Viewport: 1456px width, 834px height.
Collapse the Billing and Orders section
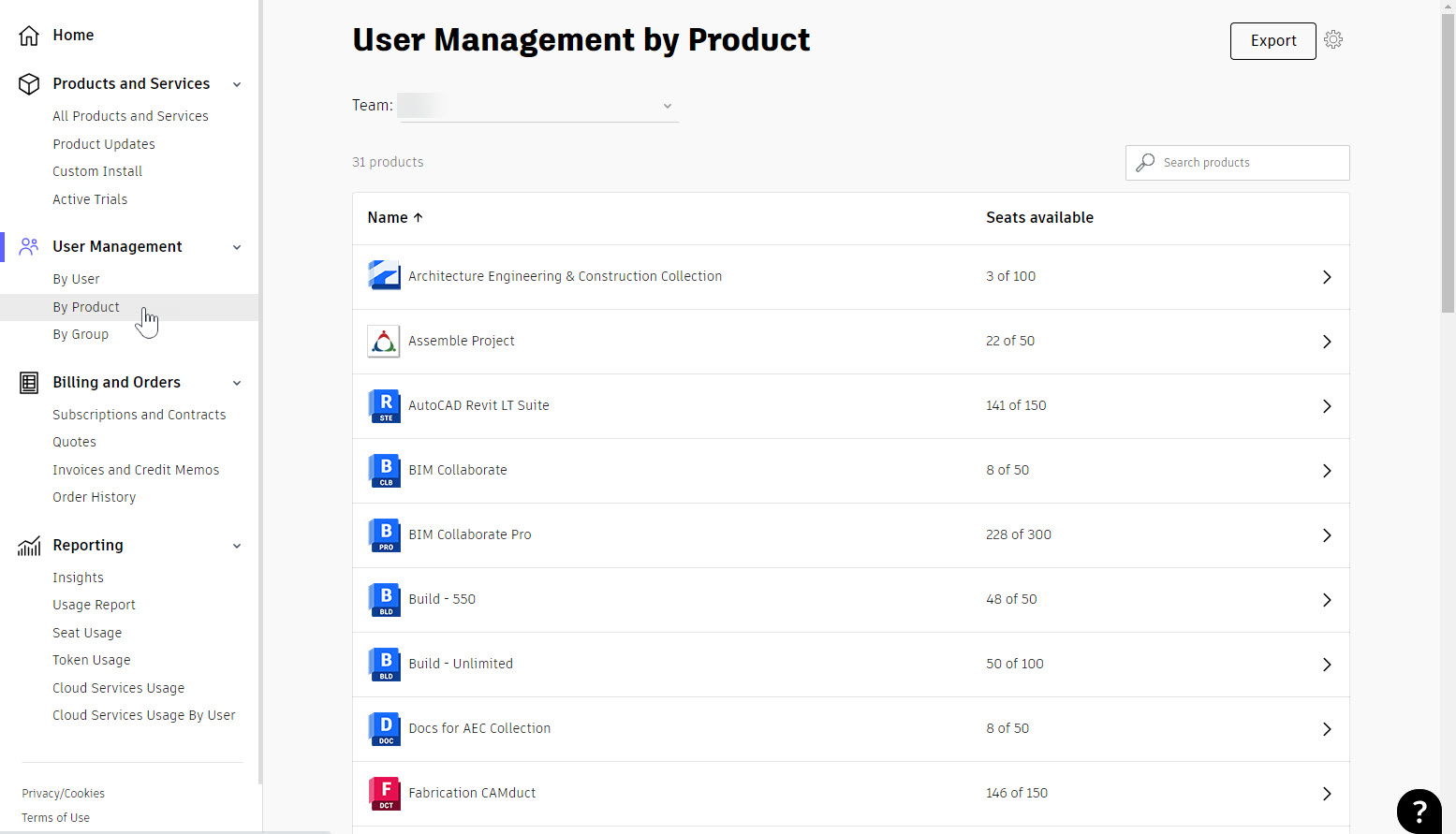point(237,383)
